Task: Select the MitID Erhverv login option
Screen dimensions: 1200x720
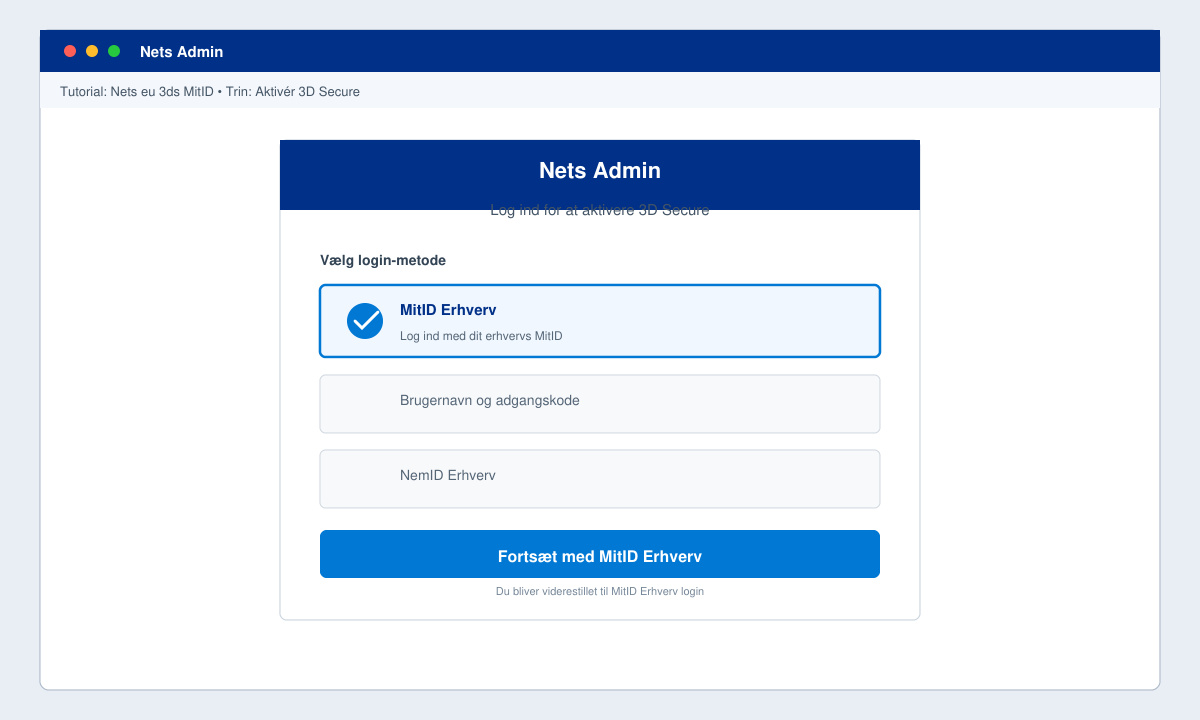Action: coord(600,321)
